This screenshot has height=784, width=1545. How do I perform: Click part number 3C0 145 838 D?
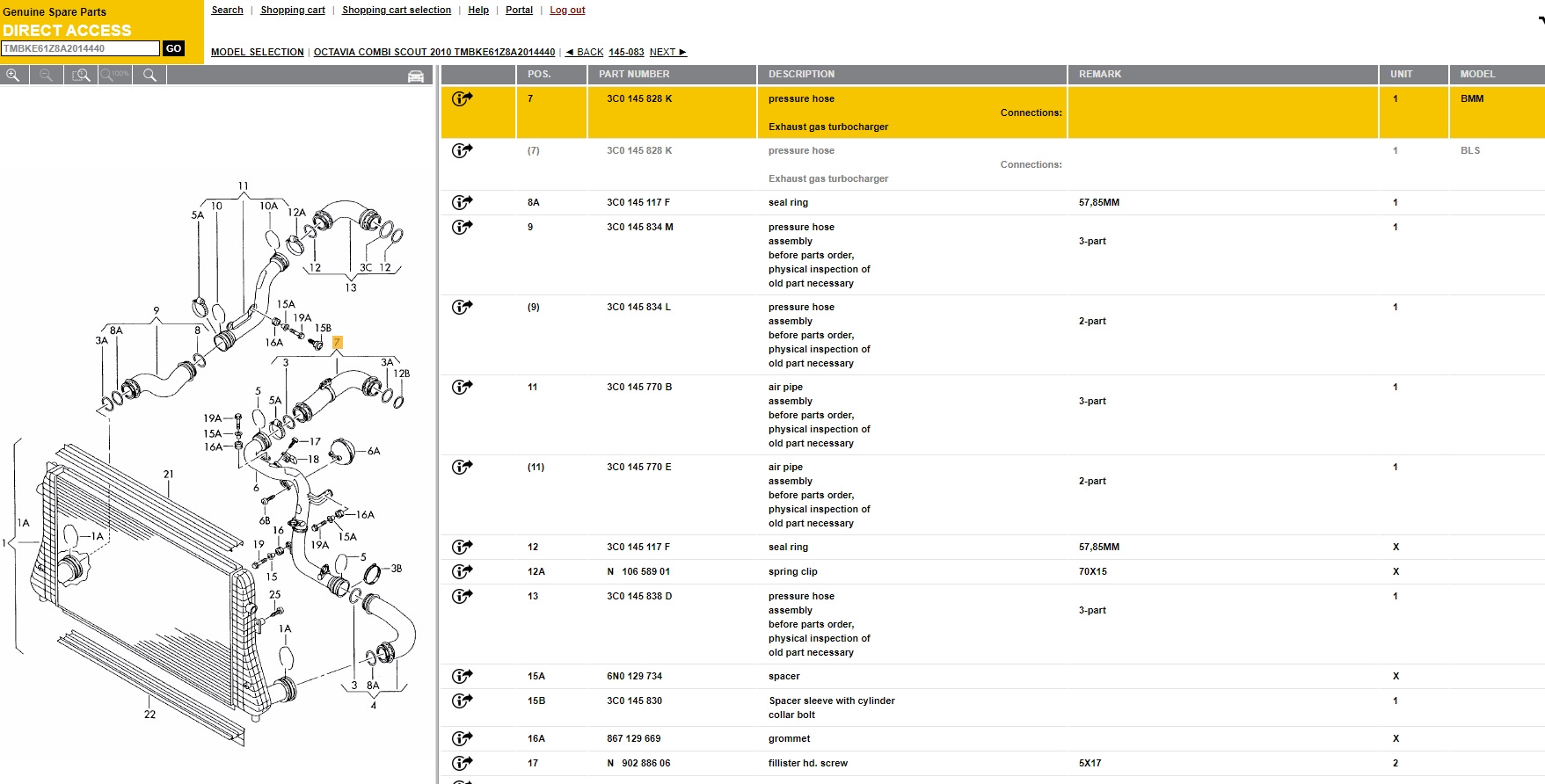(x=639, y=596)
